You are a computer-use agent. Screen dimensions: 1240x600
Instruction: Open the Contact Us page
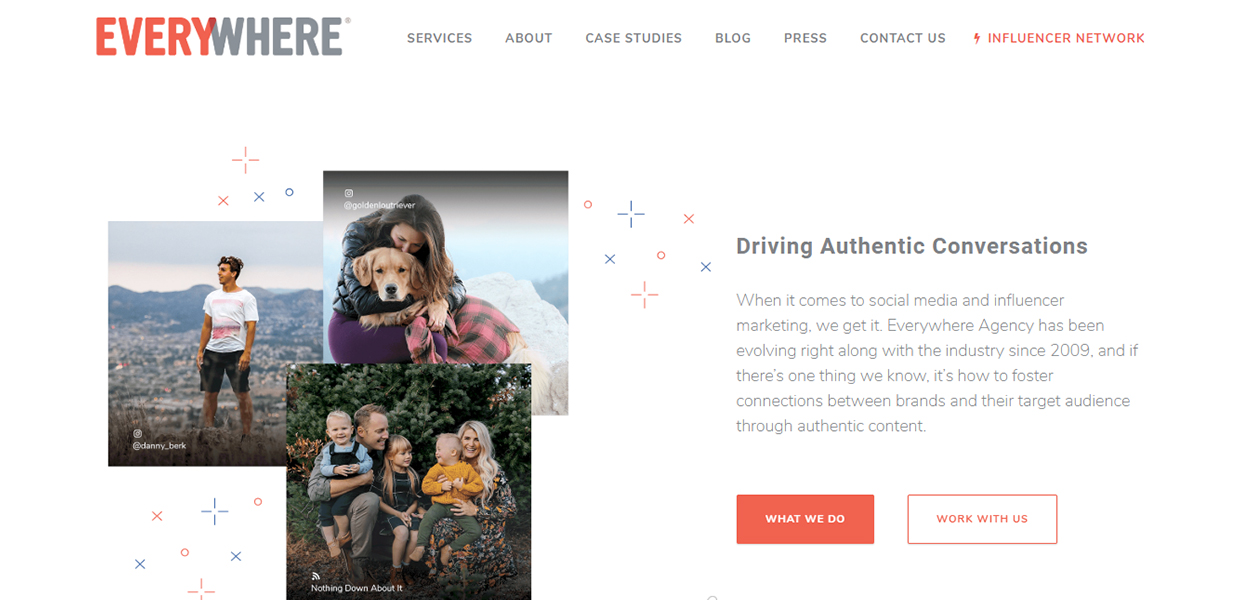point(902,38)
